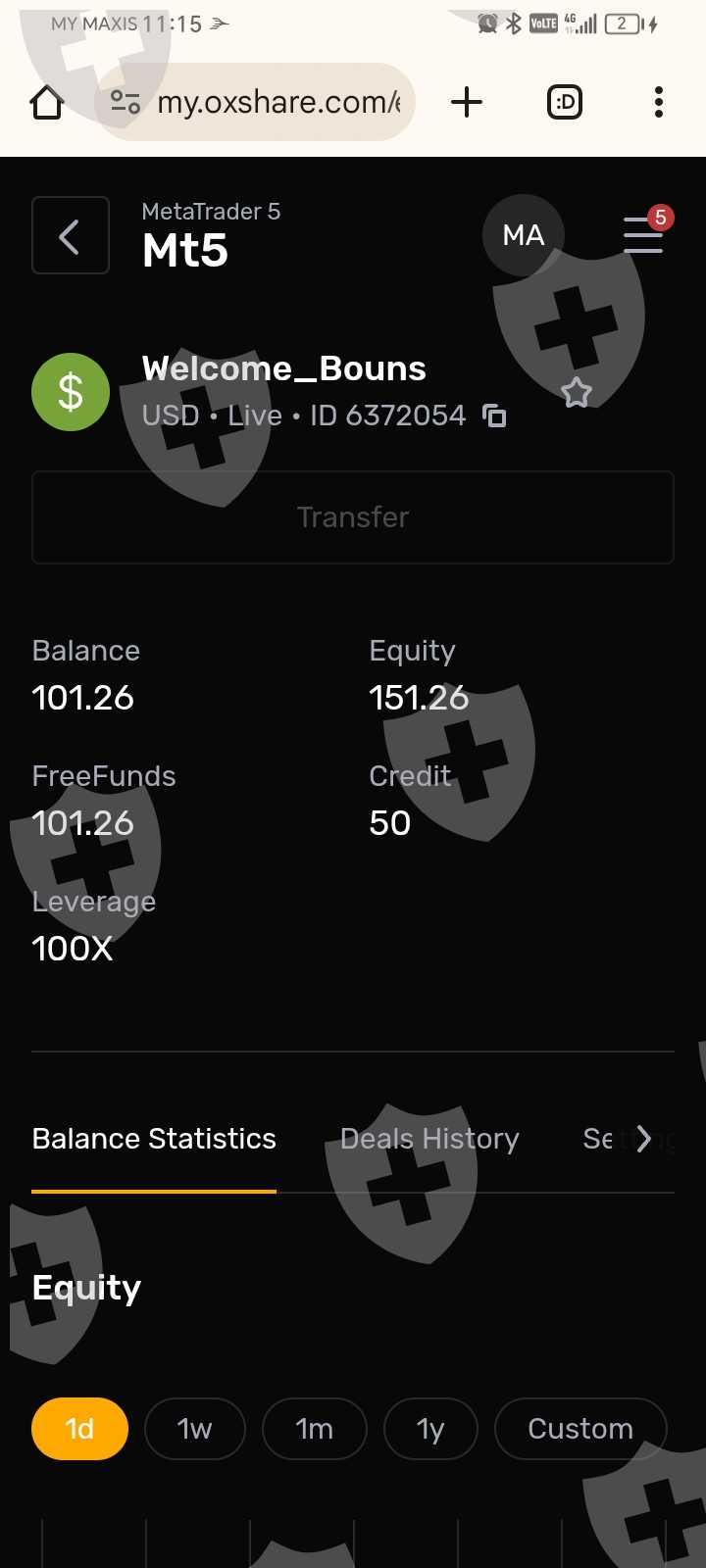The image size is (706, 1568).
Task: Tap the browser home icon
Action: click(x=47, y=102)
